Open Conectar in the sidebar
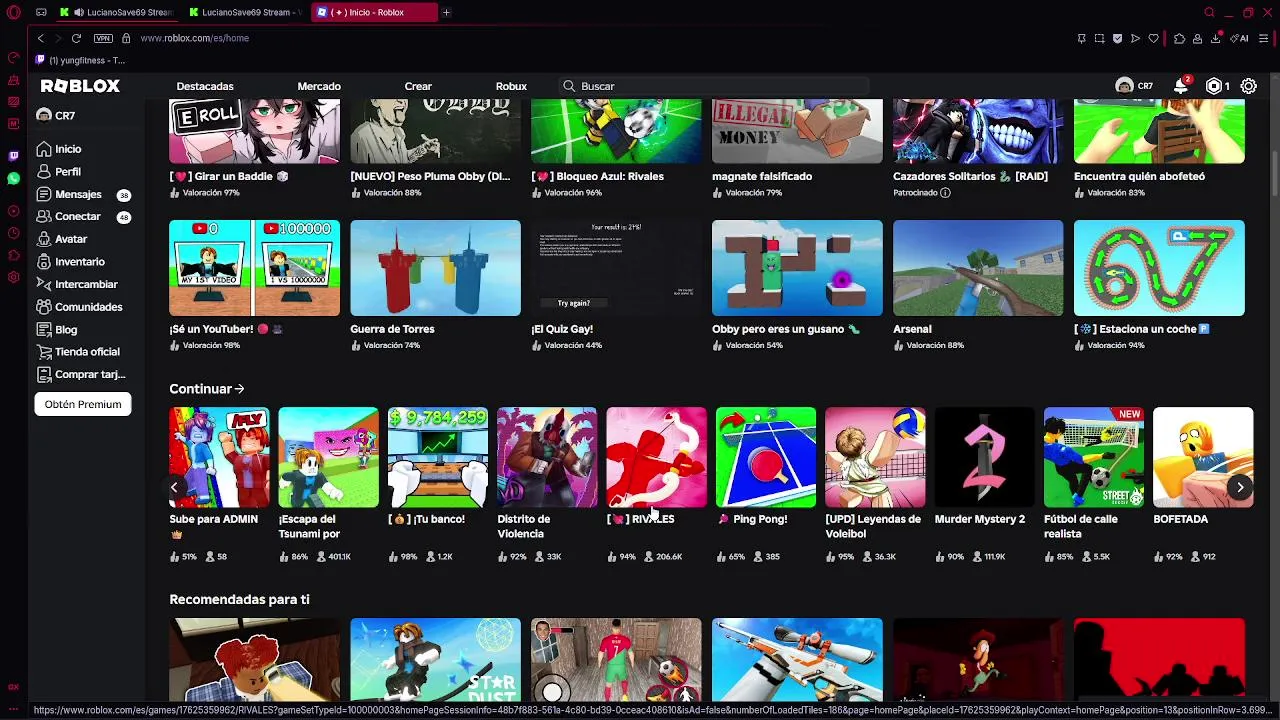 82,216
